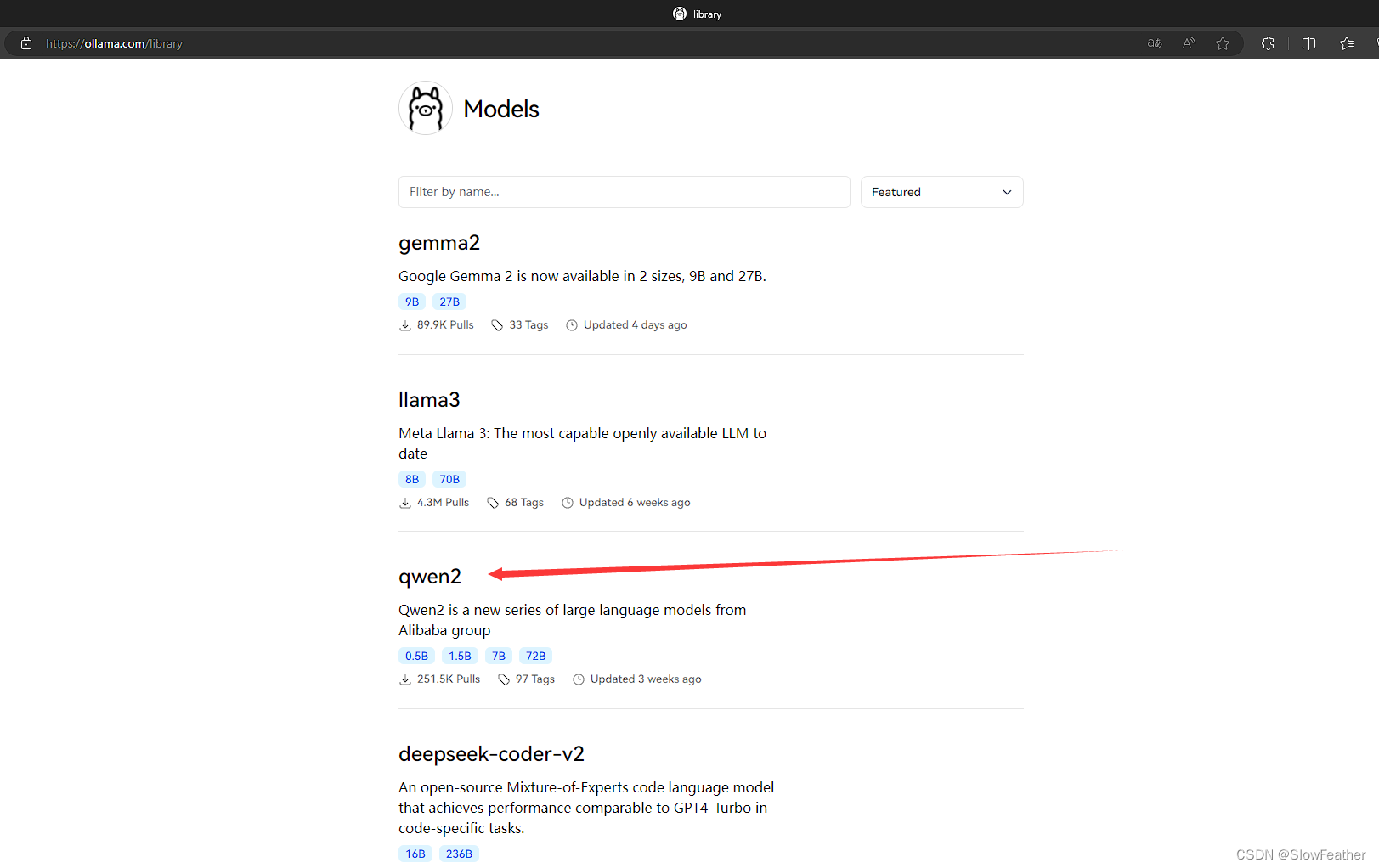Add this page to favorites star
1379x868 pixels.
point(1223,43)
